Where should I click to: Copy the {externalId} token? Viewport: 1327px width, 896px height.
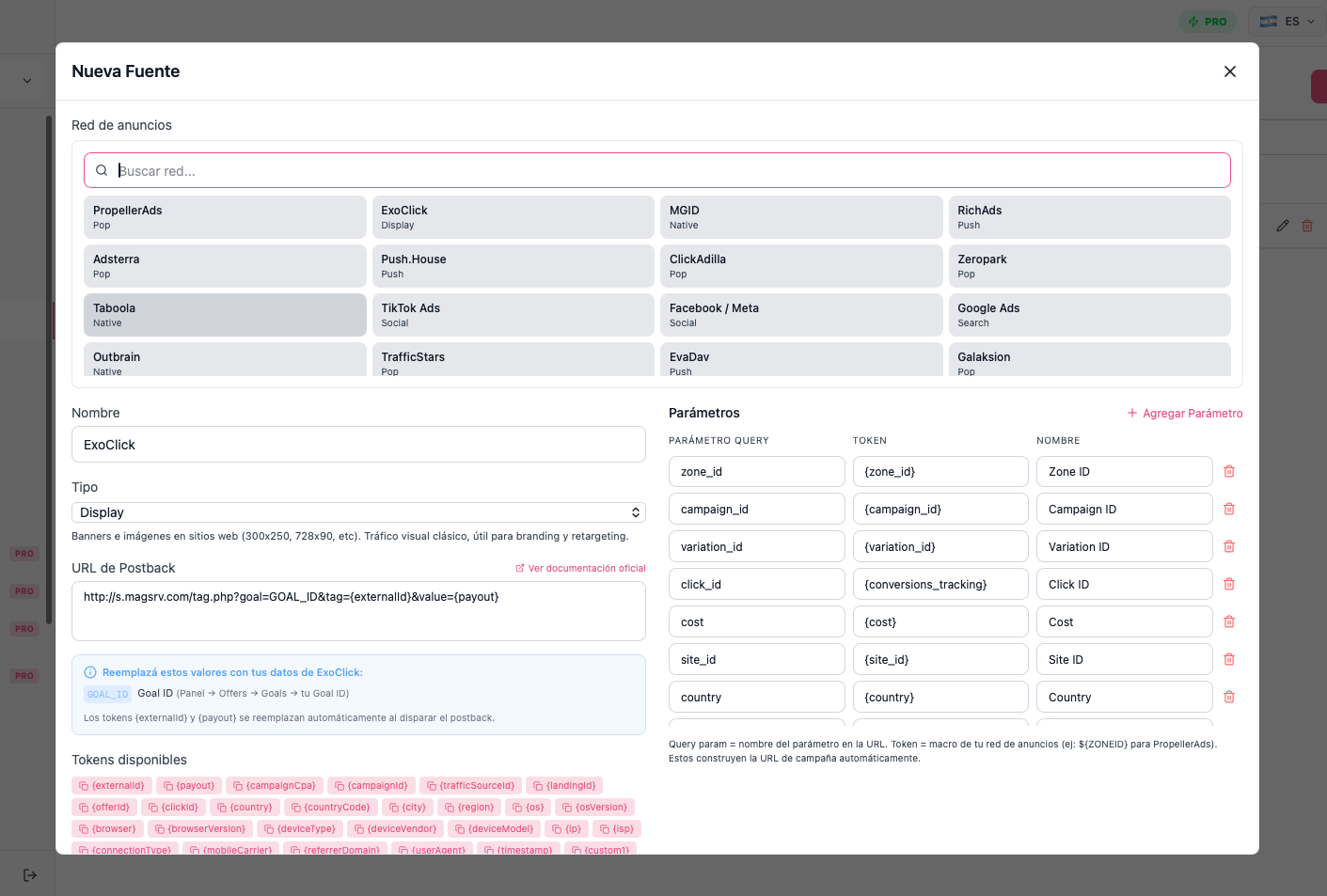point(112,786)
